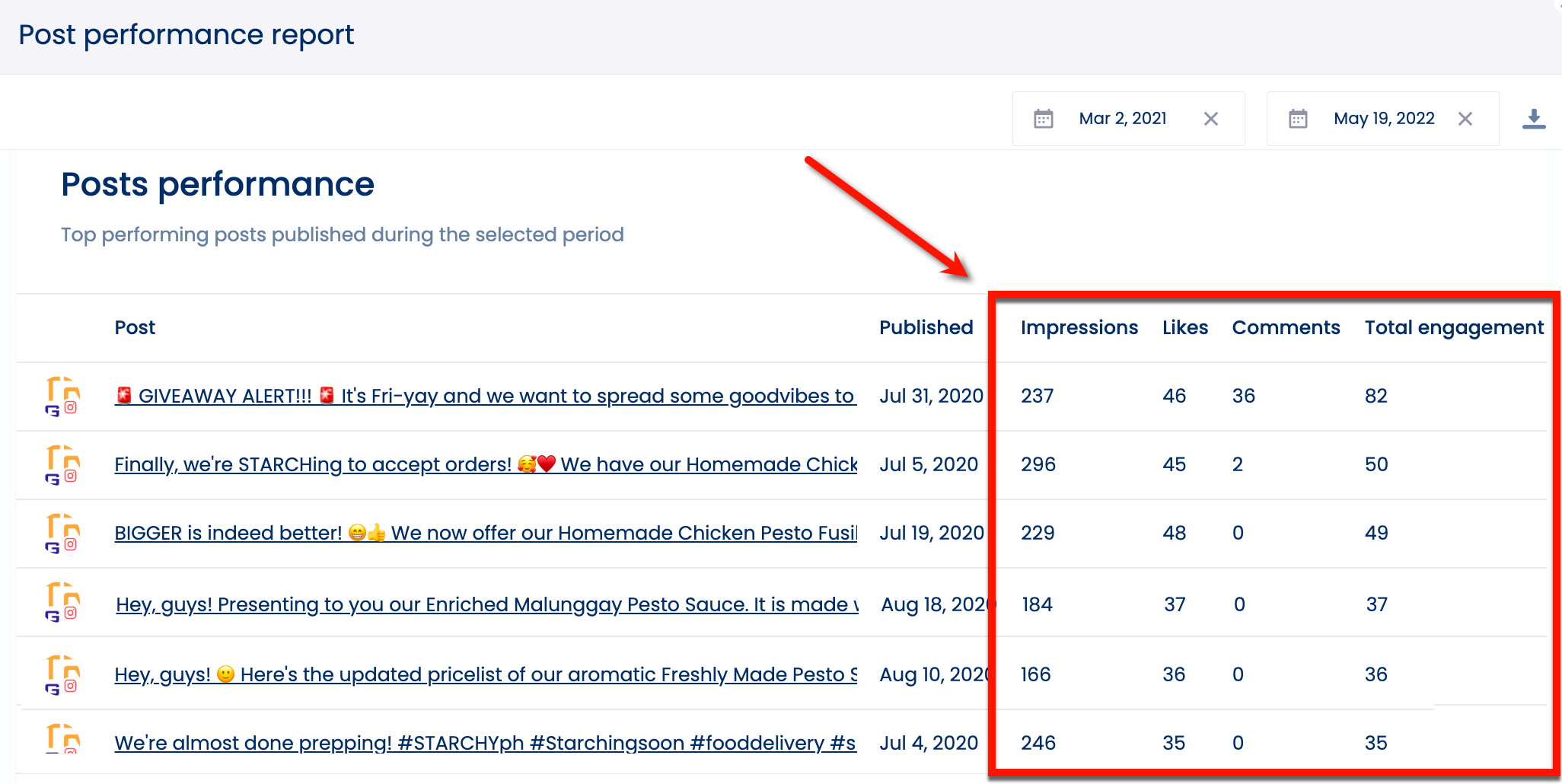Click the Comments column header
The width and height of the screenshot is (1562, 784).
point(1286,327)
